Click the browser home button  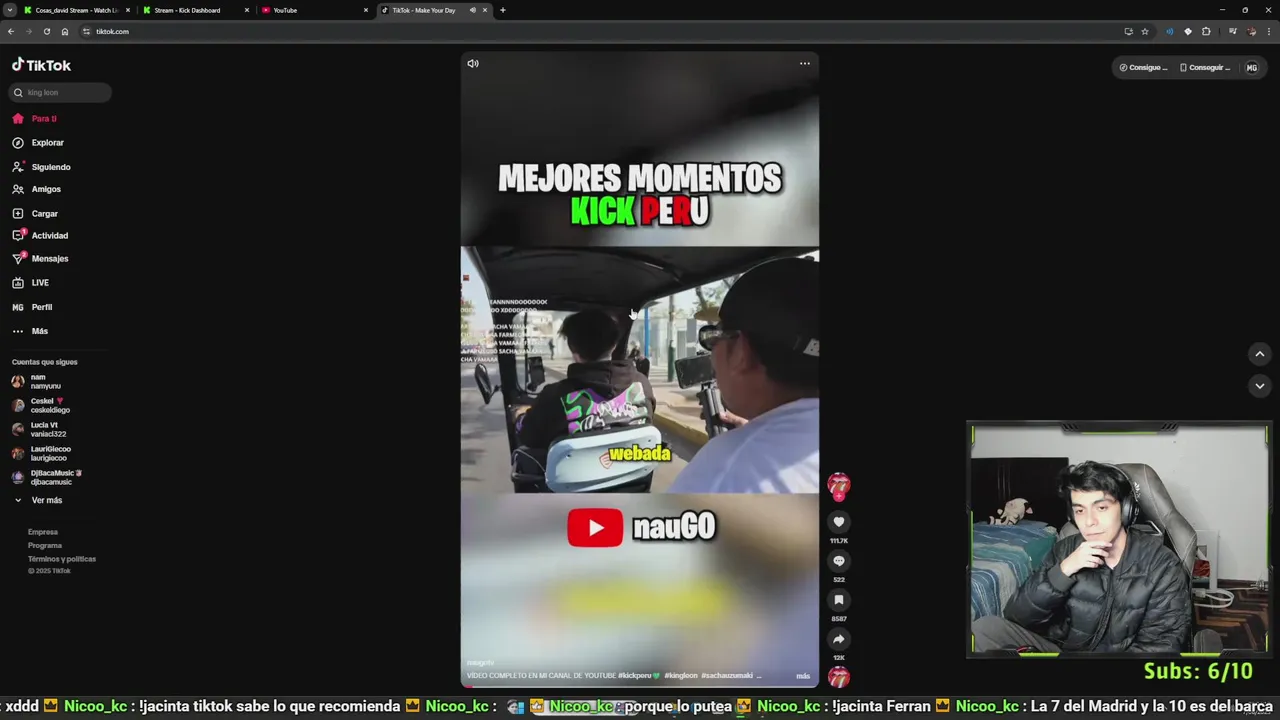[65, 31]
